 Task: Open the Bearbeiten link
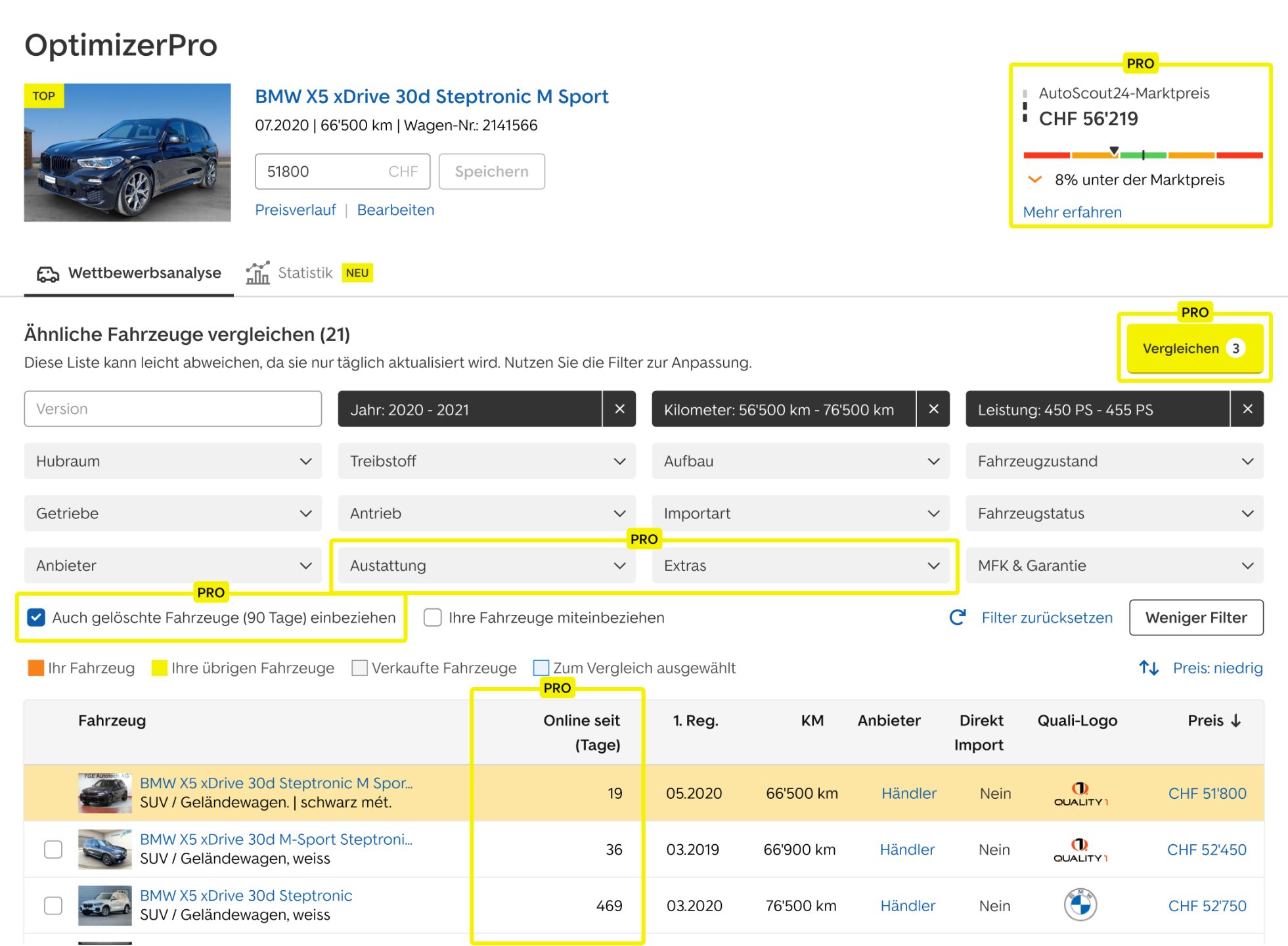pyautogui.click(x=395, y=210)
